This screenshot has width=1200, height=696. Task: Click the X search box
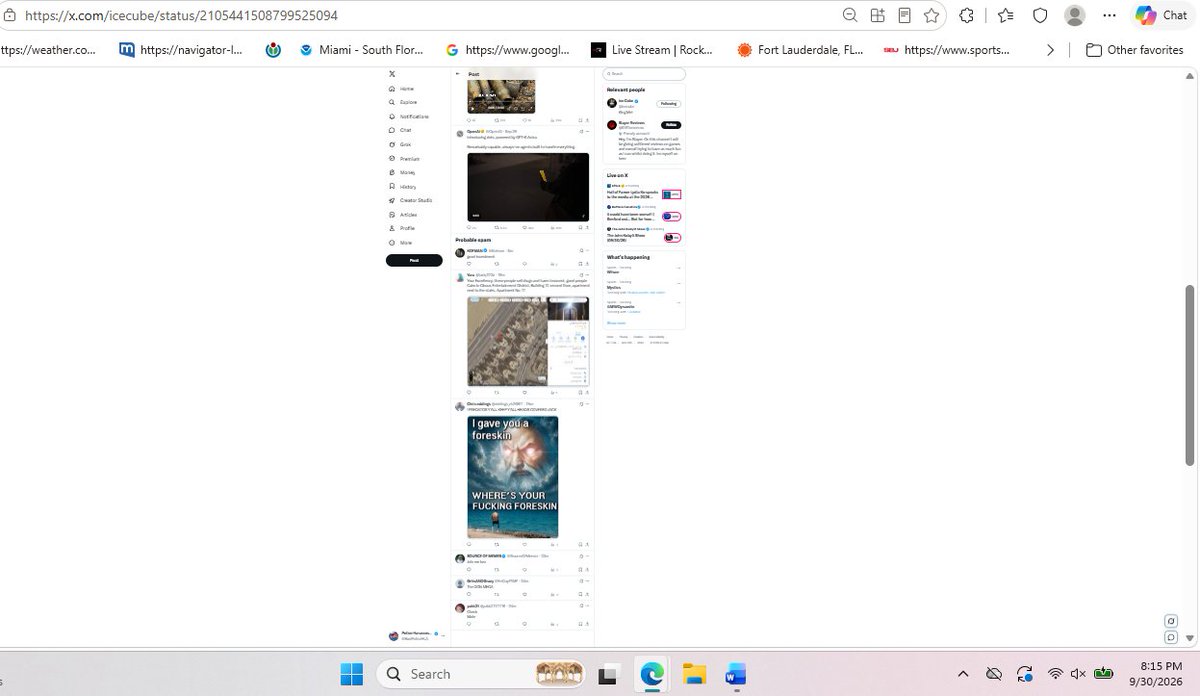pyautogui.click(x=644, y=74)
